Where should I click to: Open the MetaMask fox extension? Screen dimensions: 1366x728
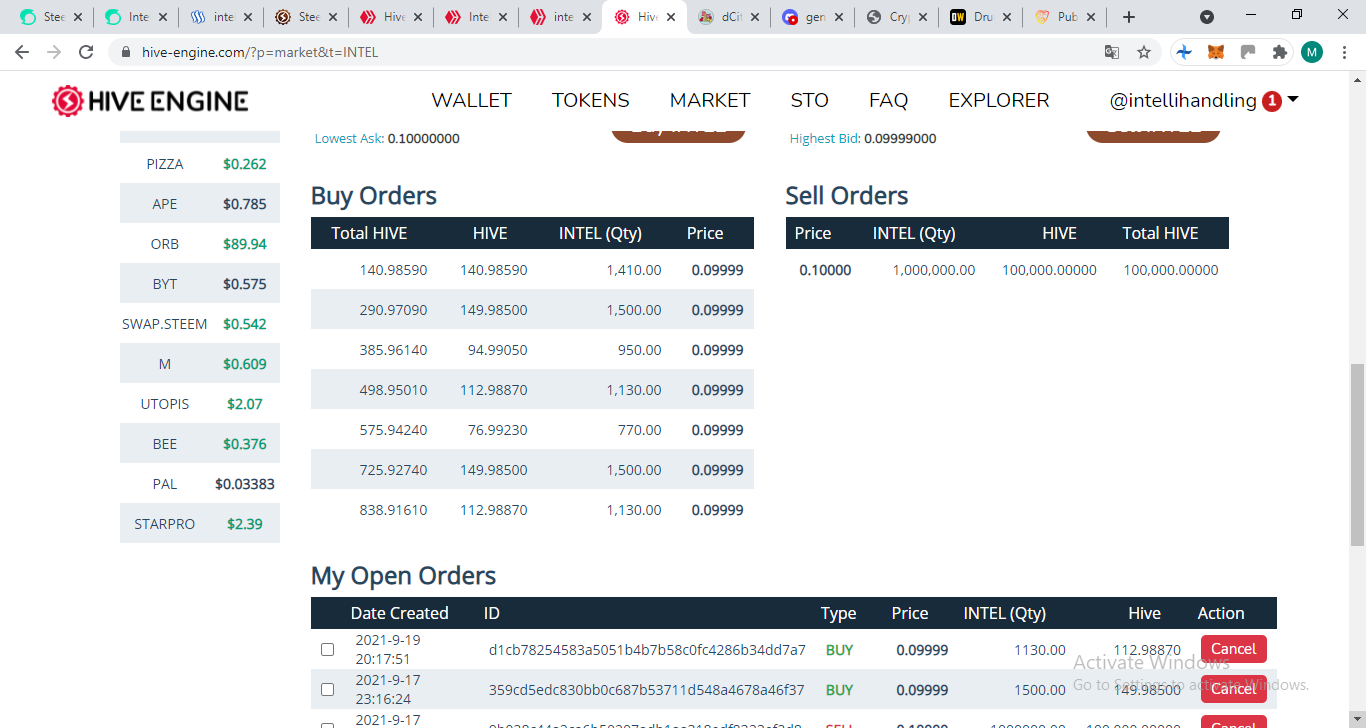click(x=1216, y=52)
